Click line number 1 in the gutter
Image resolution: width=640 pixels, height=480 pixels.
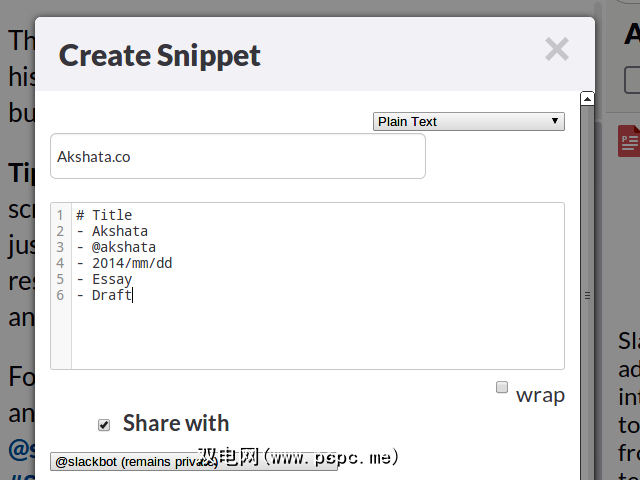61,215
